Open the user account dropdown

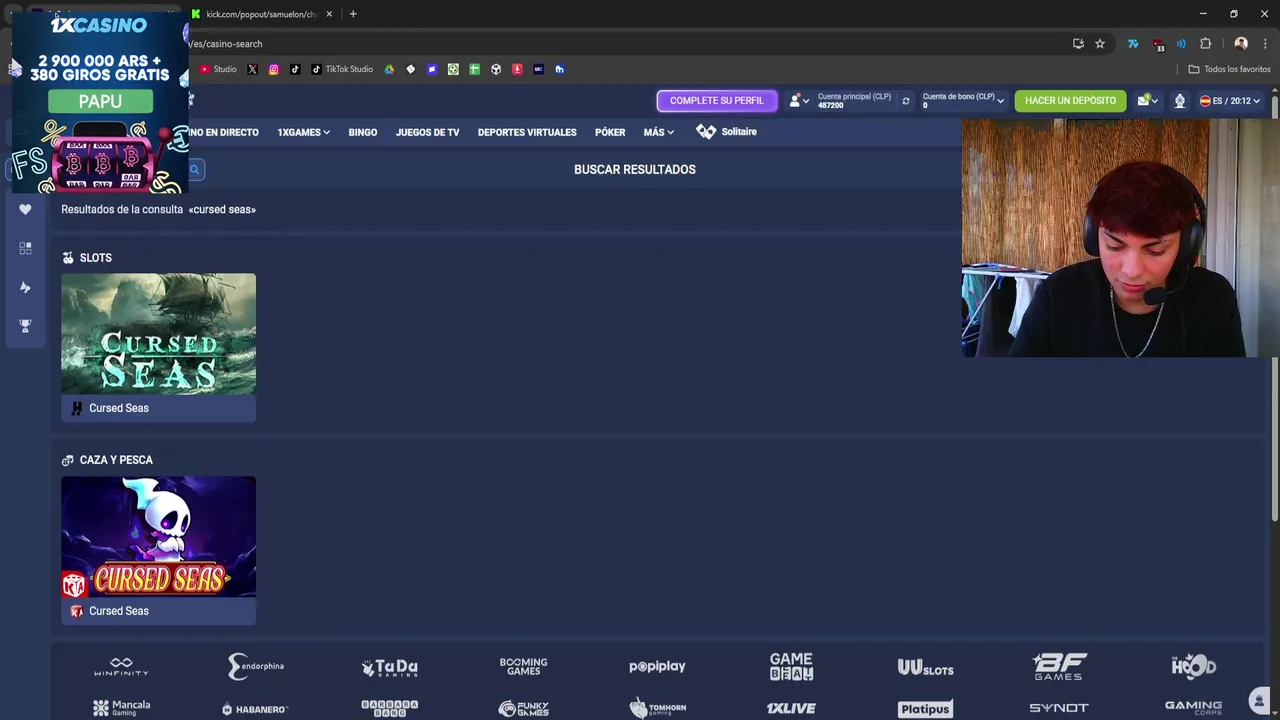[x=799, y=101]
